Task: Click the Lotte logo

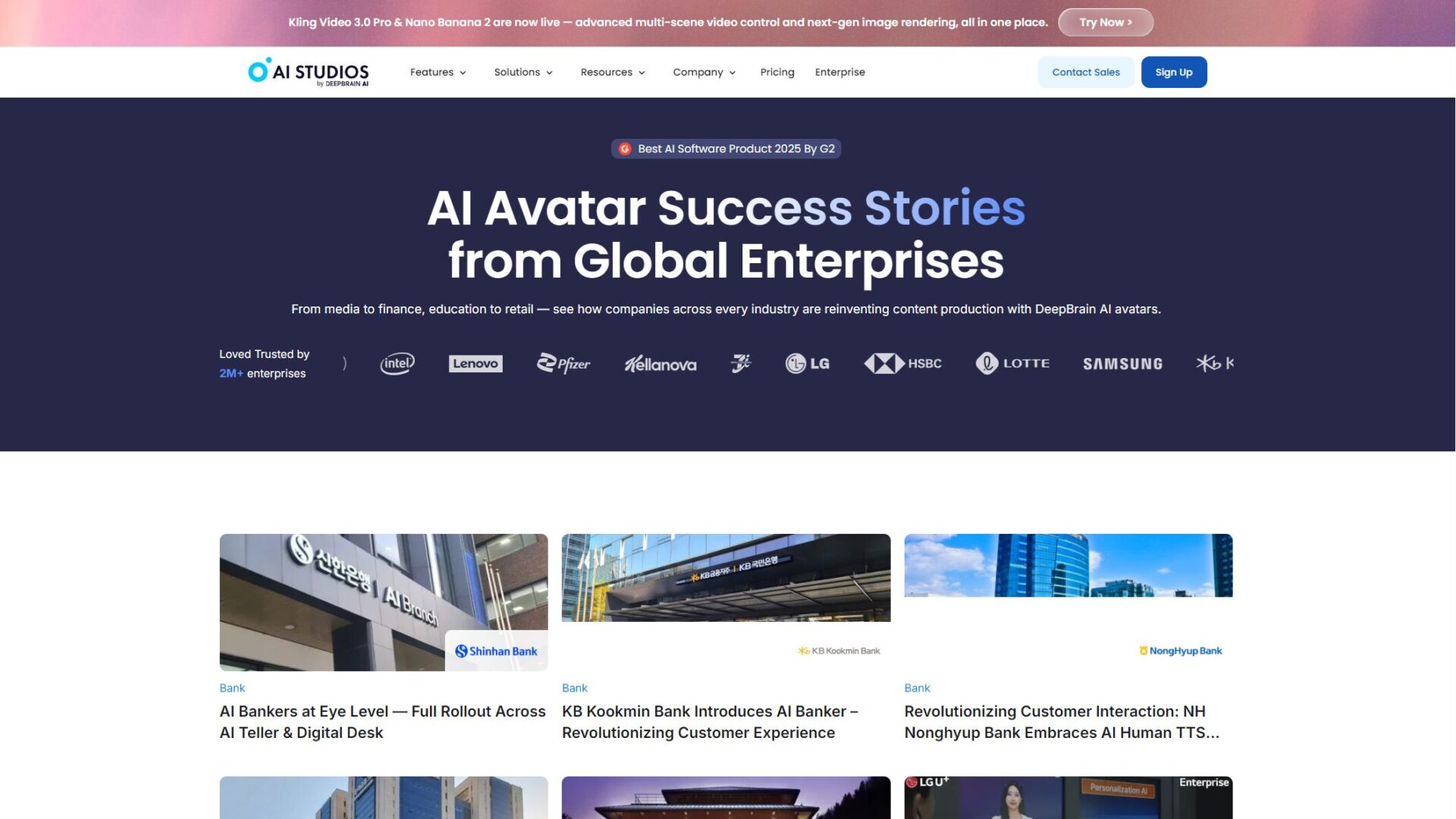Action: click(1013, 364)
